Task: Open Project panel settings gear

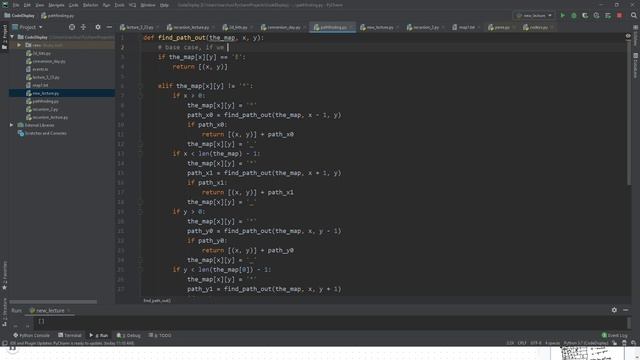Action: 98,27
